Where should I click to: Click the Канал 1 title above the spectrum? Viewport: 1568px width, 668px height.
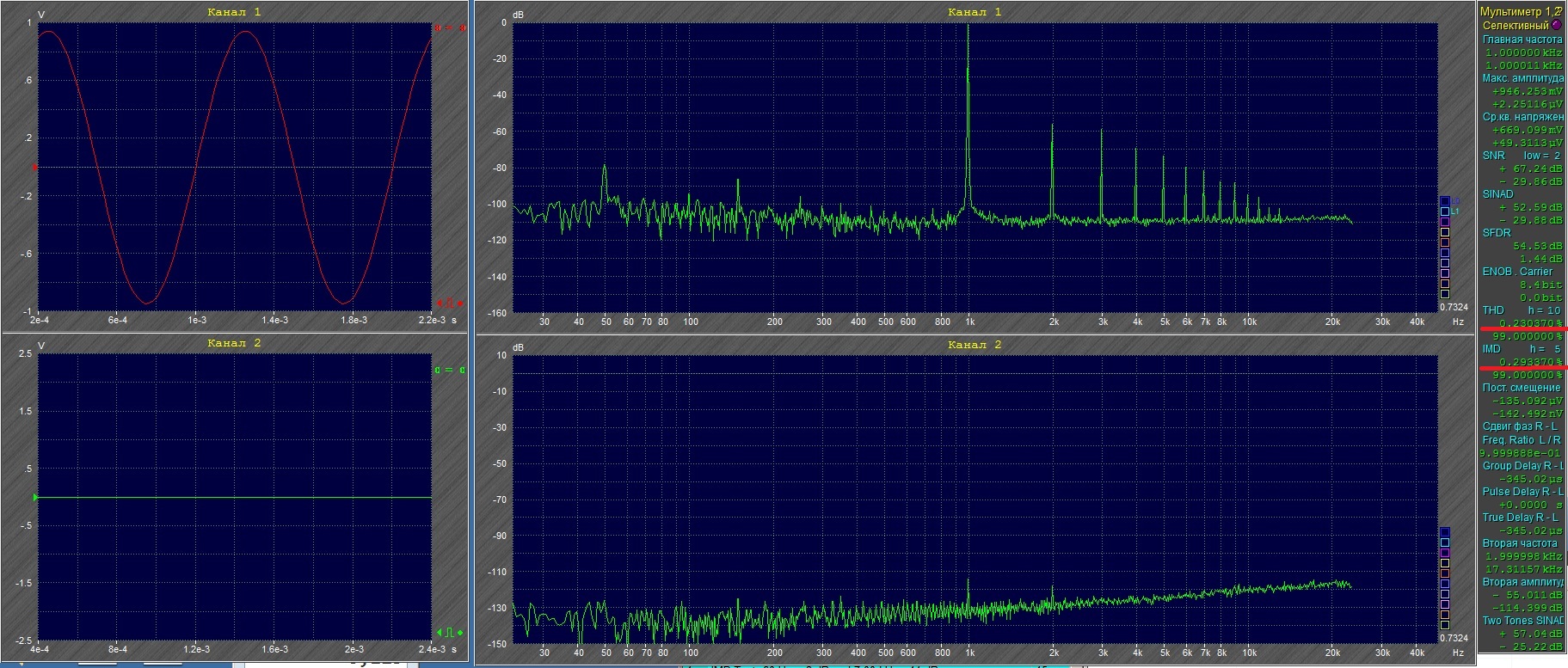[x=975, y=12]
